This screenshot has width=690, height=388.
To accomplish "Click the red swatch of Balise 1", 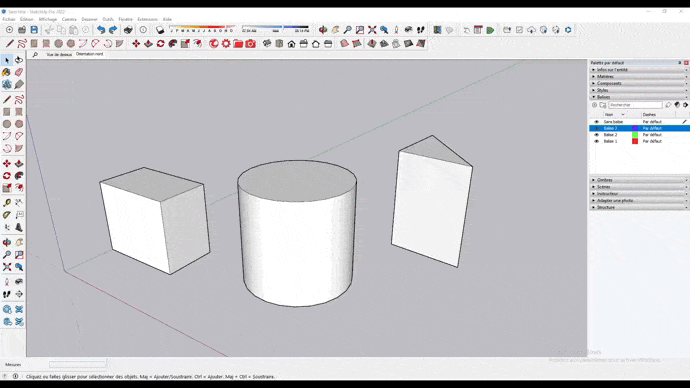I will coord(635,142).
